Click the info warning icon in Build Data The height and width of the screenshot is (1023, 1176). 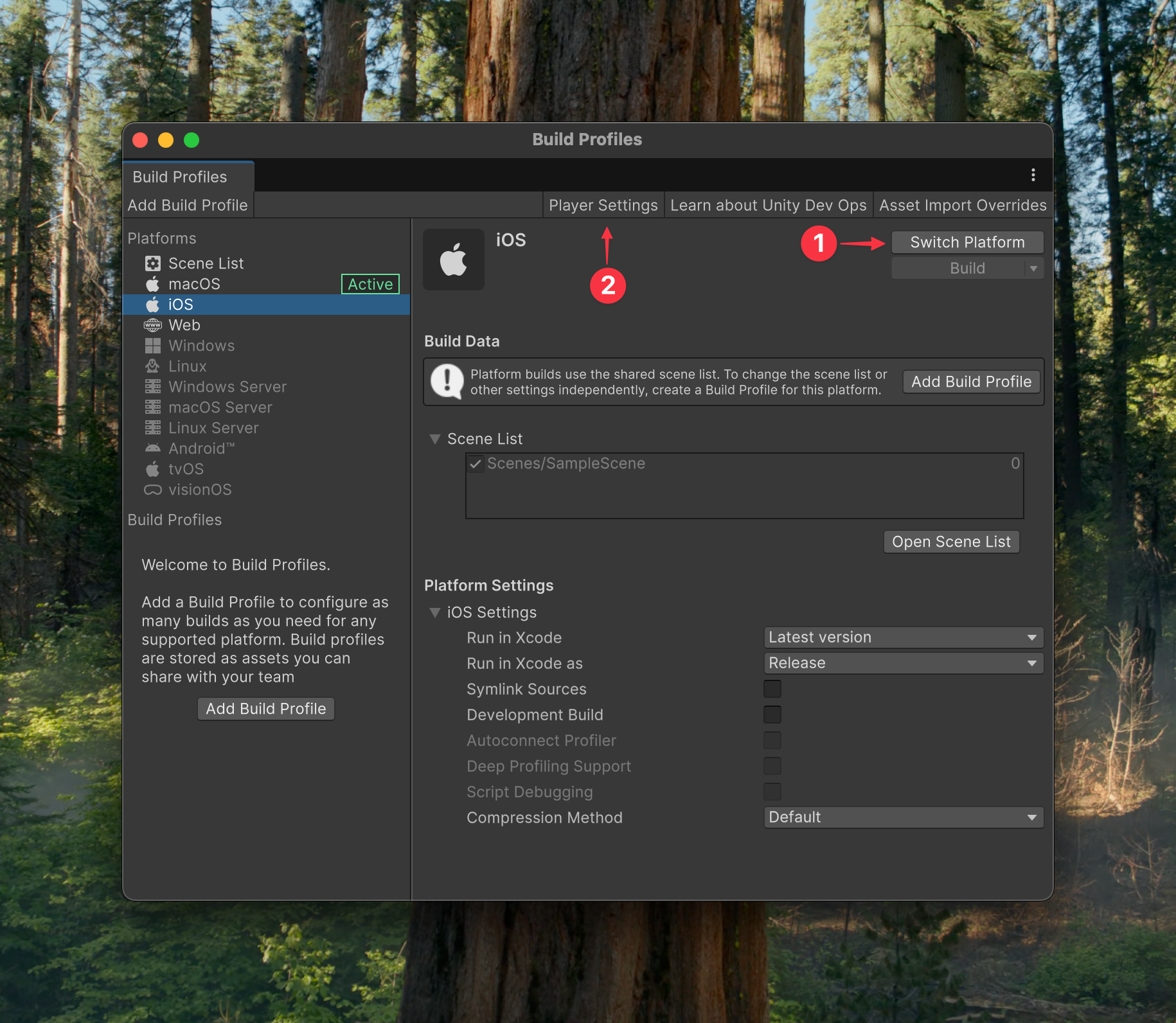tap(447, 382)
